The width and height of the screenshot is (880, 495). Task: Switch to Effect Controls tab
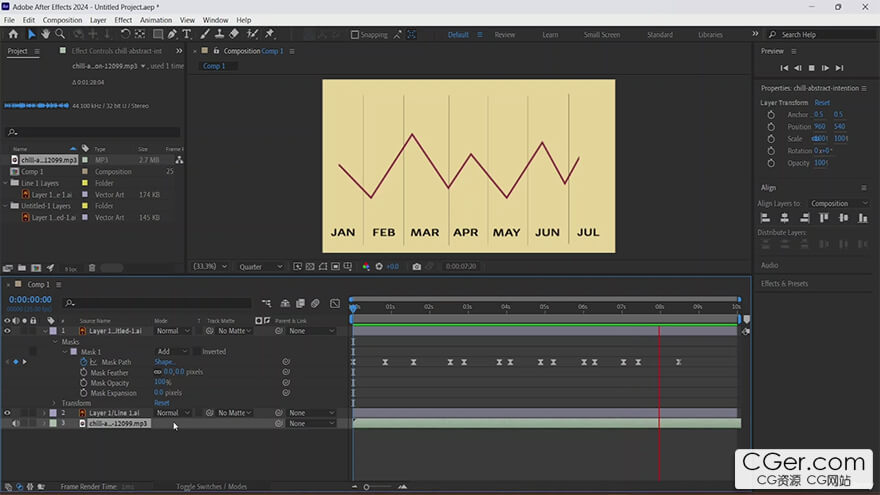(x=117, y=51)
